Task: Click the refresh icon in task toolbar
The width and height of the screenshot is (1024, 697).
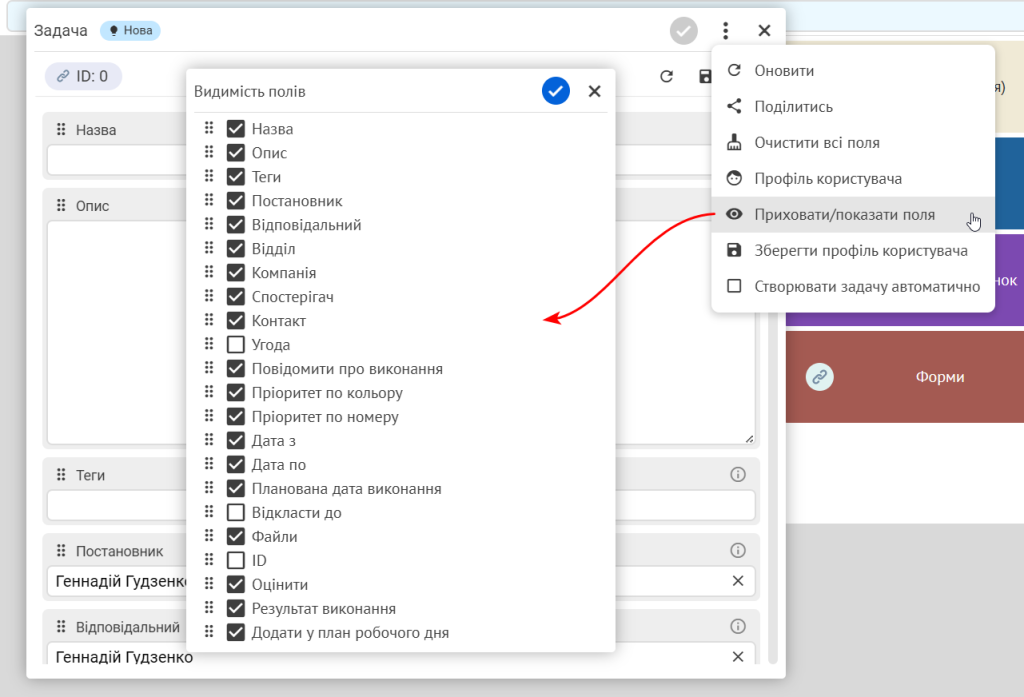Action: point(666,76)
